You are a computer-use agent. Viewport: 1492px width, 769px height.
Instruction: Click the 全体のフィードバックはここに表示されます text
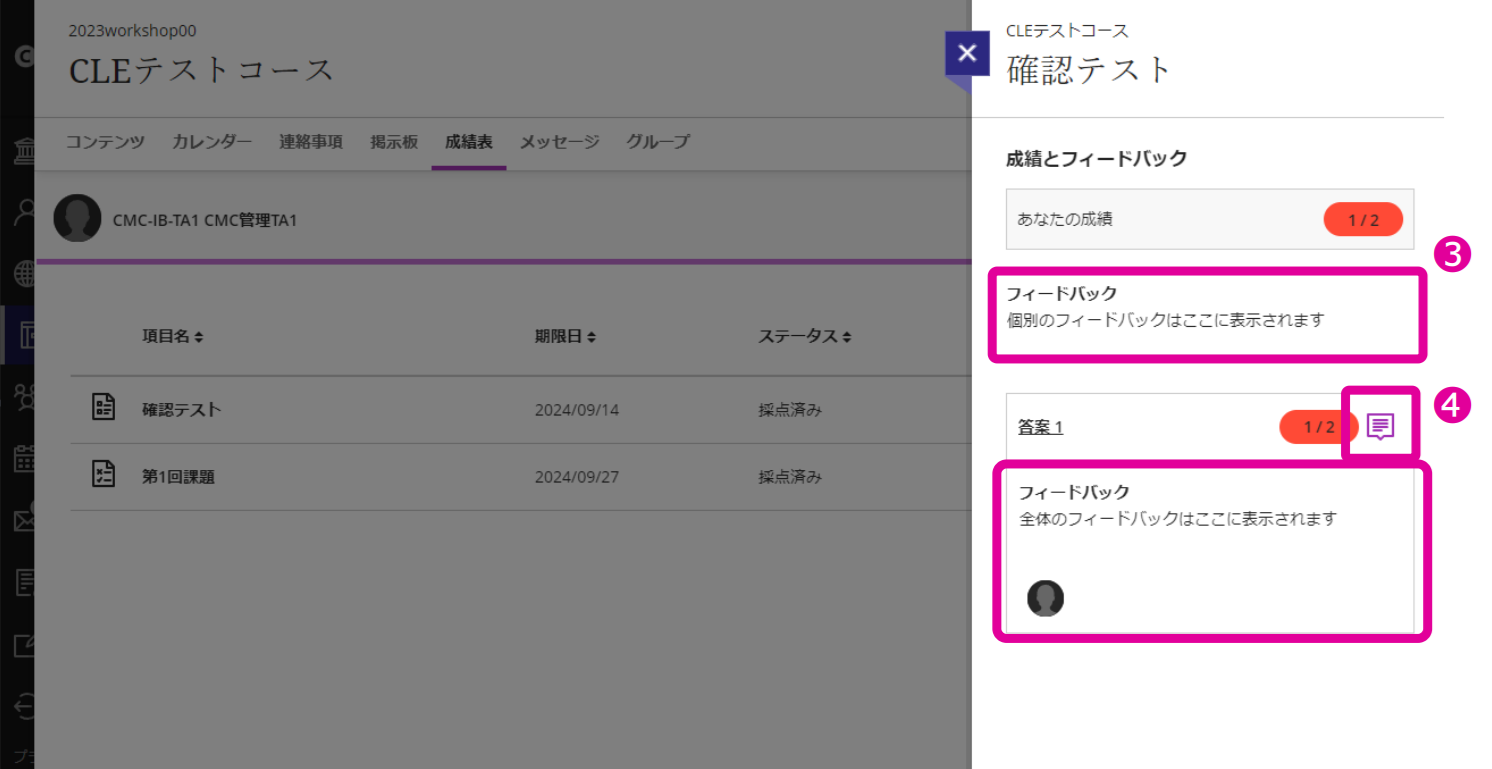pyautogui.click(x=1177, y=519)
